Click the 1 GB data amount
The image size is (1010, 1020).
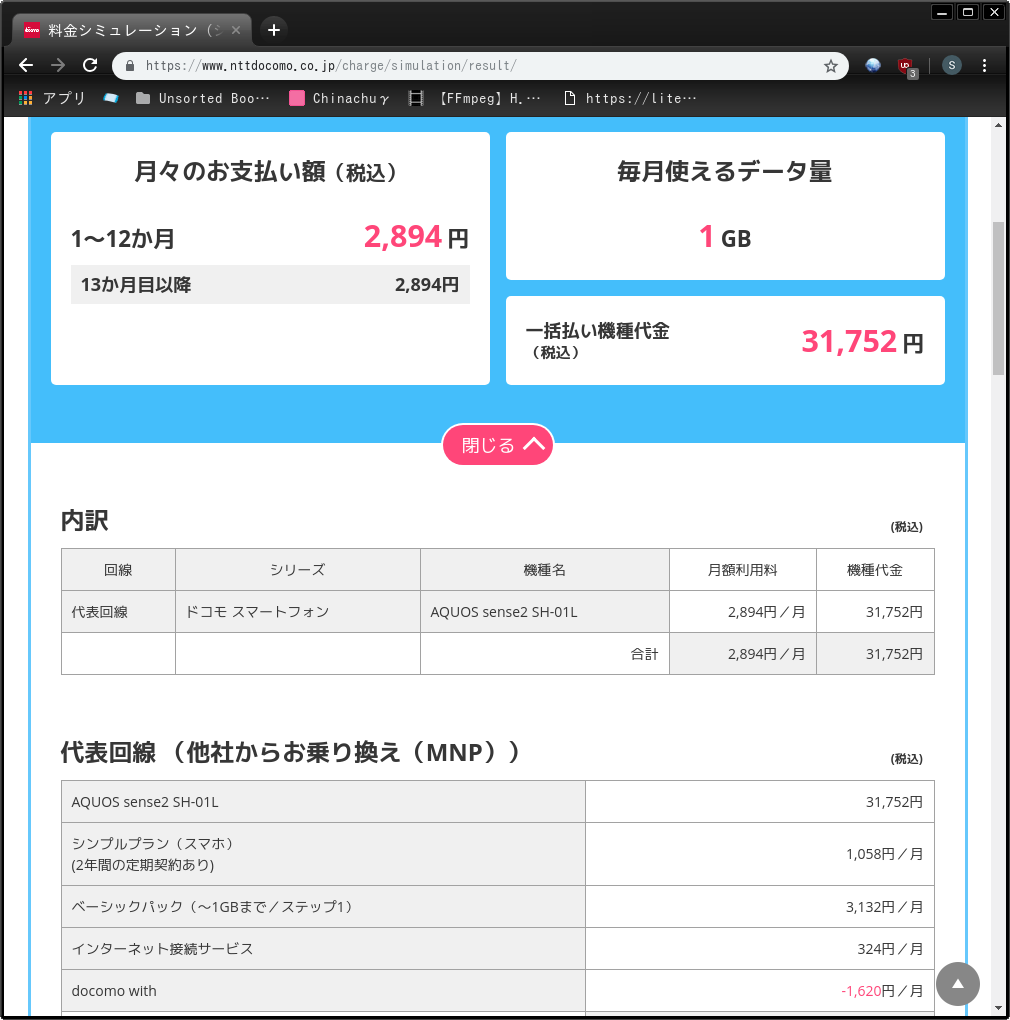725,237
